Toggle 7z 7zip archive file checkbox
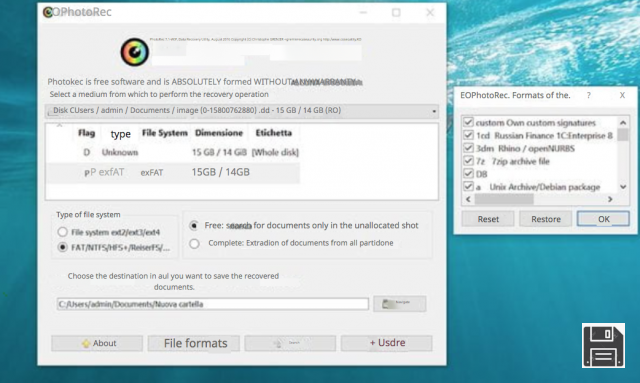640x383 pixels. coord(469,161)
